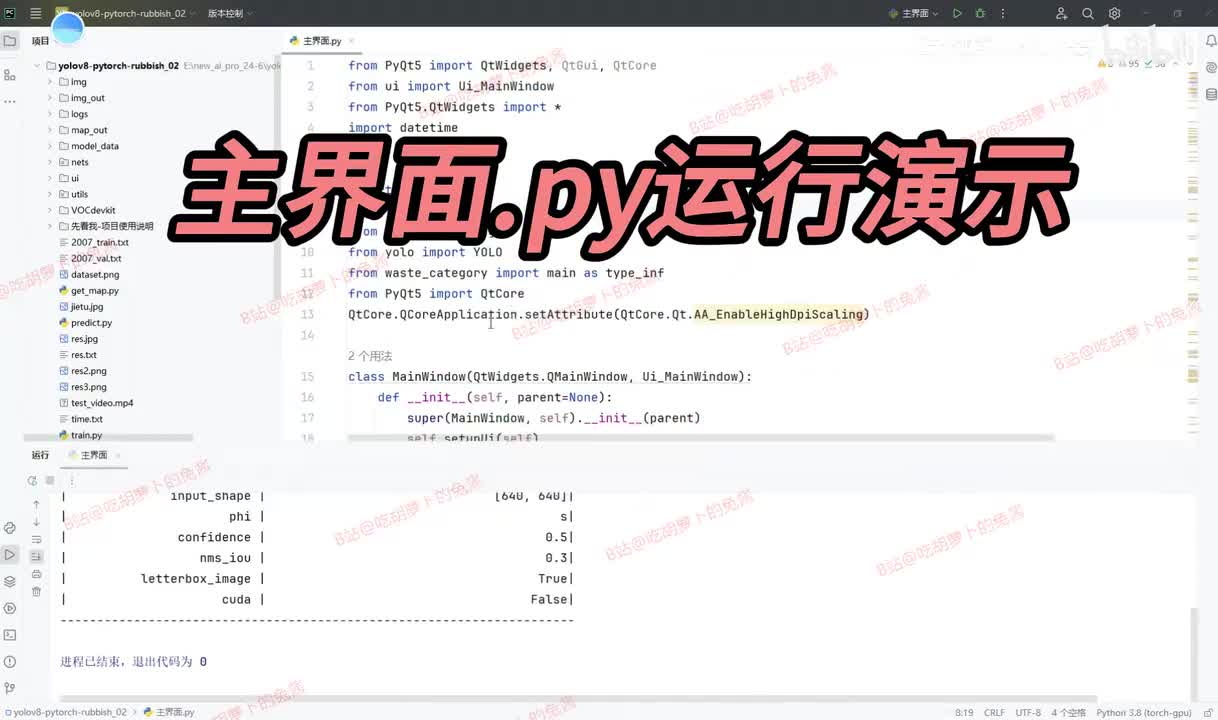Open Search Everywhere magnifier
Image resolution: width=1218 pixels, height=720 pixels.
(x=1088, y=14)
